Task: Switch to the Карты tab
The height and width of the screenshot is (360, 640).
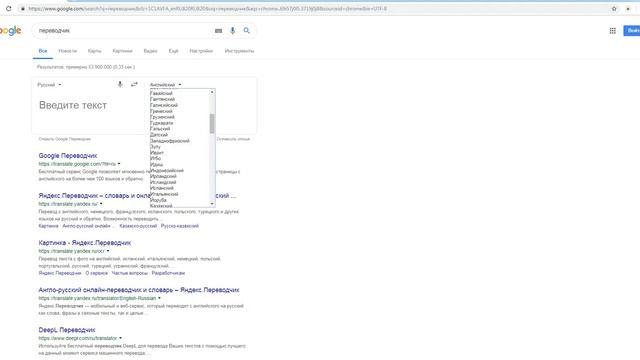Action: pos(94,51)
